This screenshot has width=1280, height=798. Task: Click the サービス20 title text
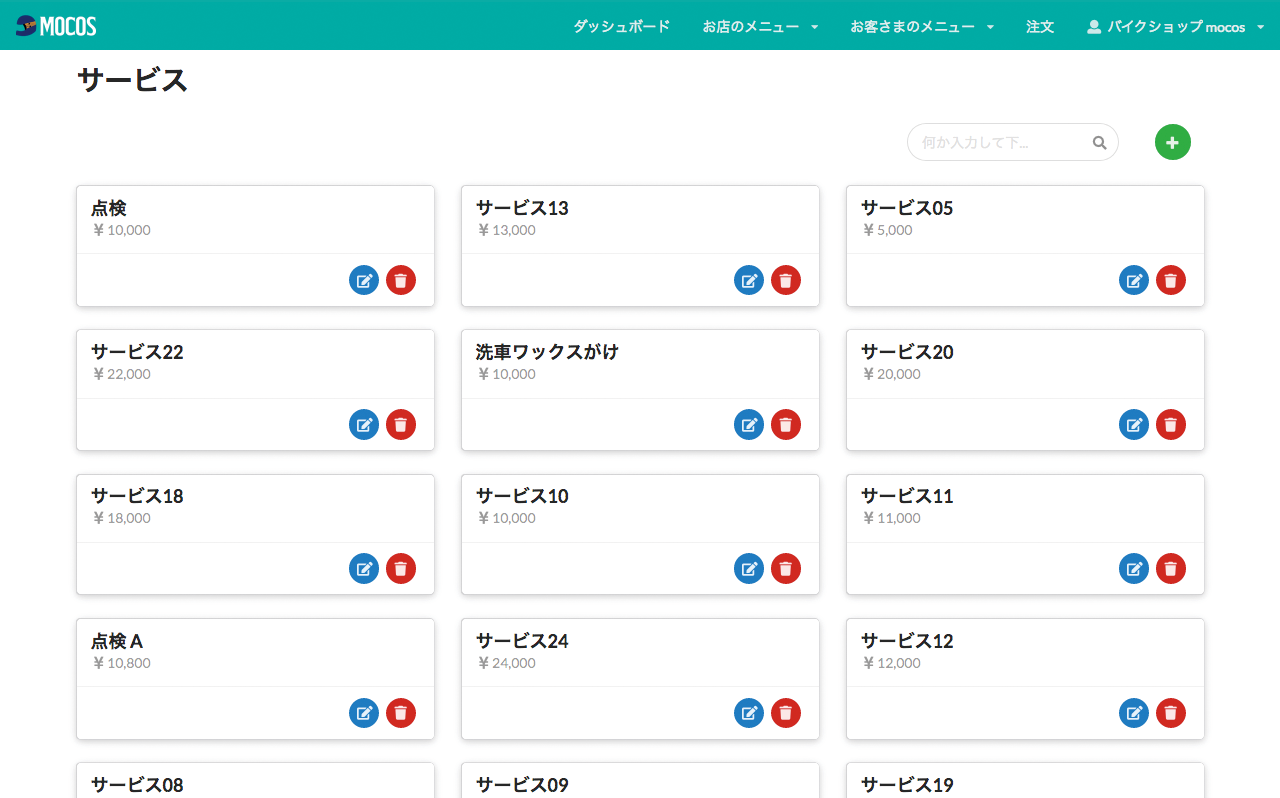pyautogui.click(x=907, y=352)
